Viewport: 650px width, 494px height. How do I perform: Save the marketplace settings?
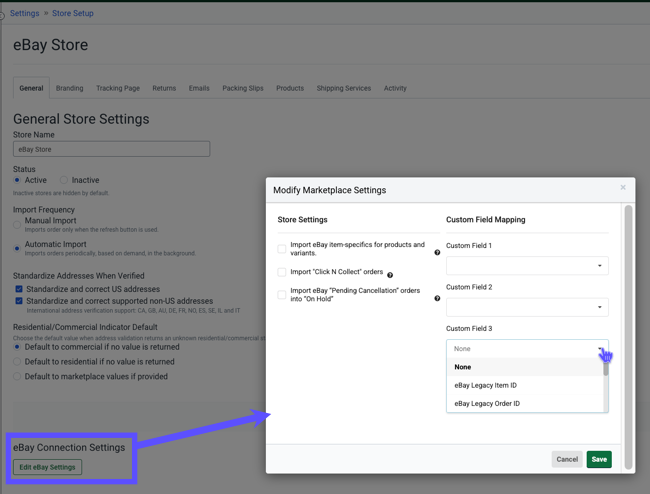[x=599, y=459]
